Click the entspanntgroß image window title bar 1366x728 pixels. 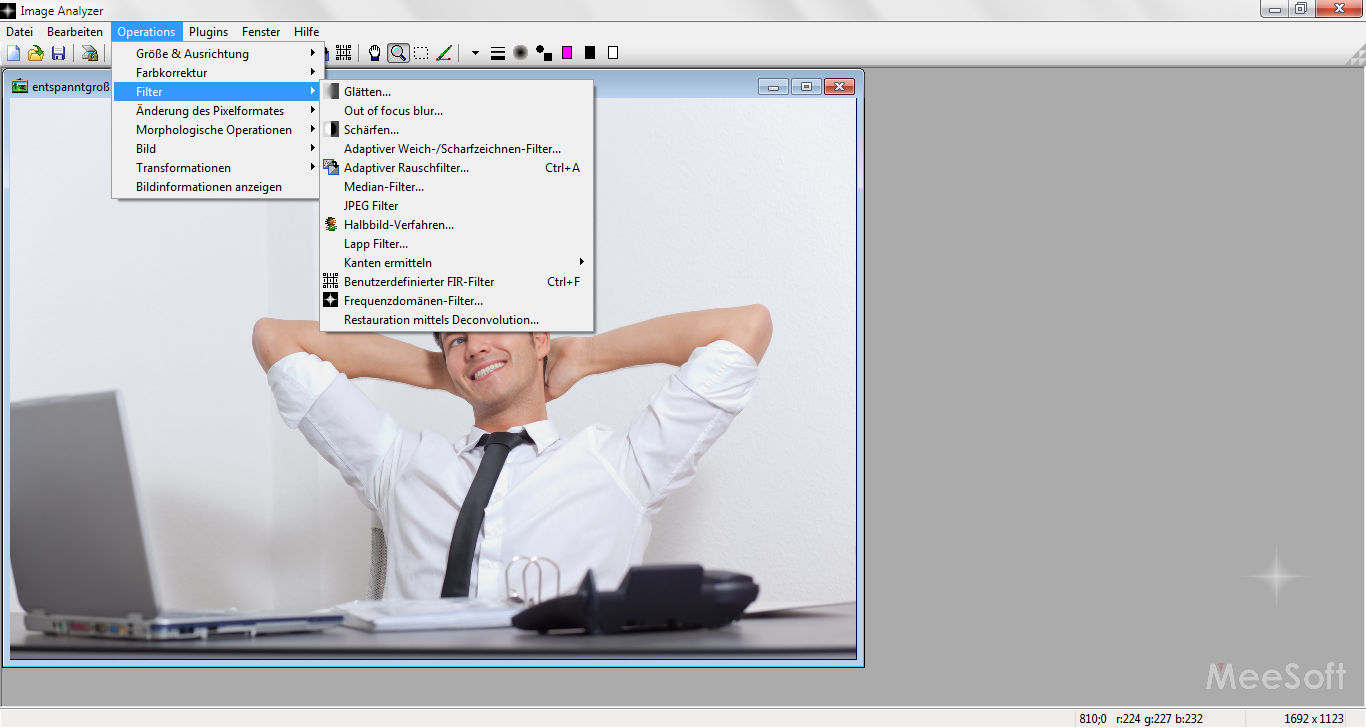click(400, 87)
